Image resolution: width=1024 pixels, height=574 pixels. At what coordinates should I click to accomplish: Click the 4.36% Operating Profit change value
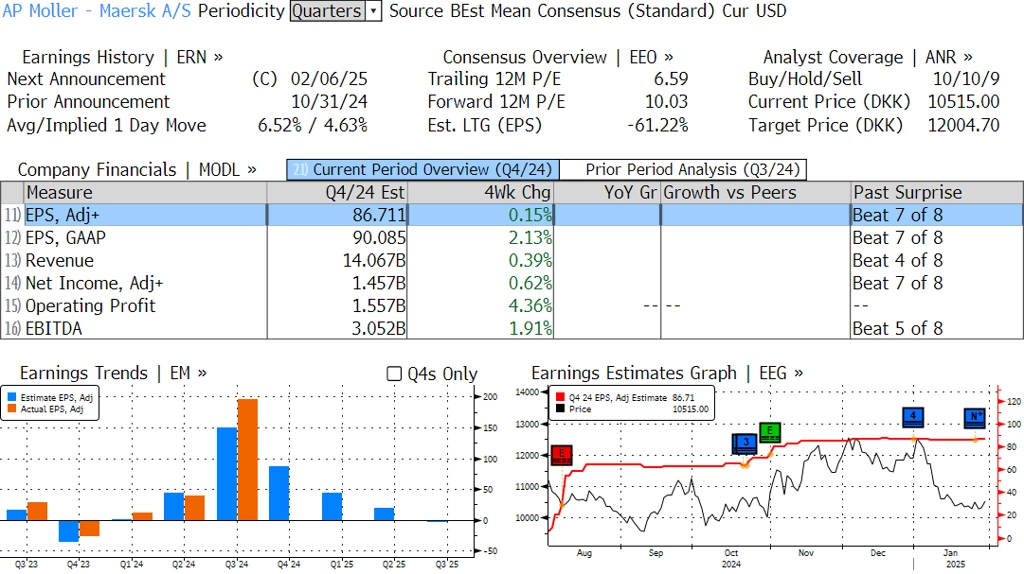pos(530,306)
